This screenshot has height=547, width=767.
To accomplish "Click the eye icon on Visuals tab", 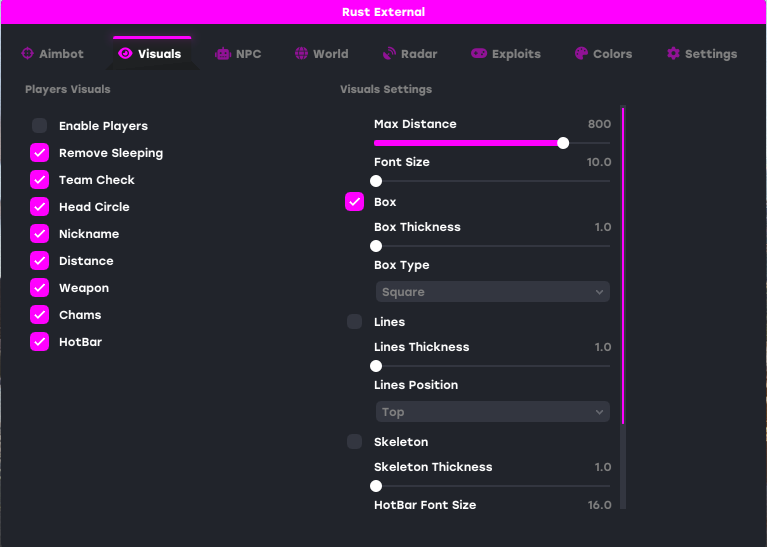I will tap(125, 53).
